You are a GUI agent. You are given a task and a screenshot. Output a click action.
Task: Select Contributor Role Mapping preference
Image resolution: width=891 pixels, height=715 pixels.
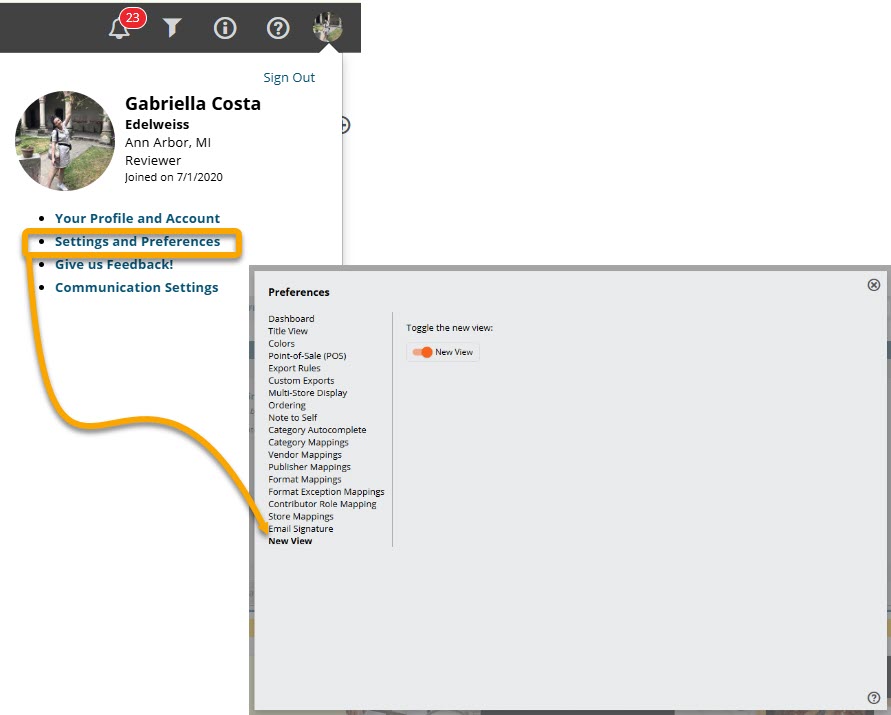pos(322,504)
